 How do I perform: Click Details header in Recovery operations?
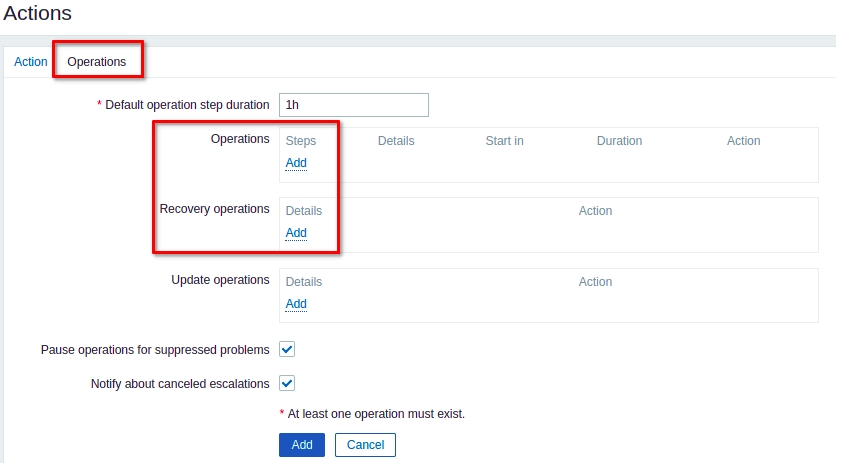pyautogui.click(x=304, y=211)
